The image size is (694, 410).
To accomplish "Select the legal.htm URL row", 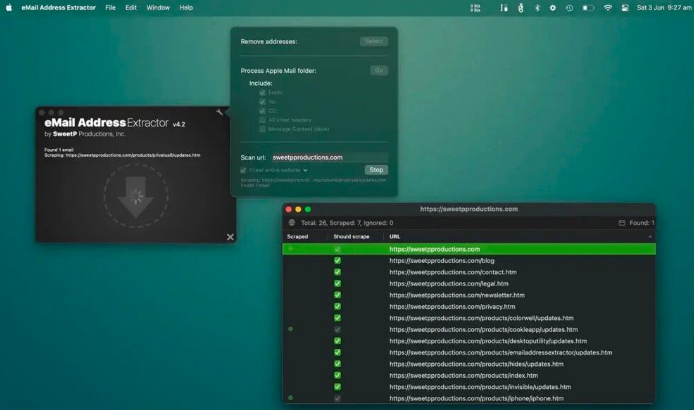I will (x=469, y=283).
